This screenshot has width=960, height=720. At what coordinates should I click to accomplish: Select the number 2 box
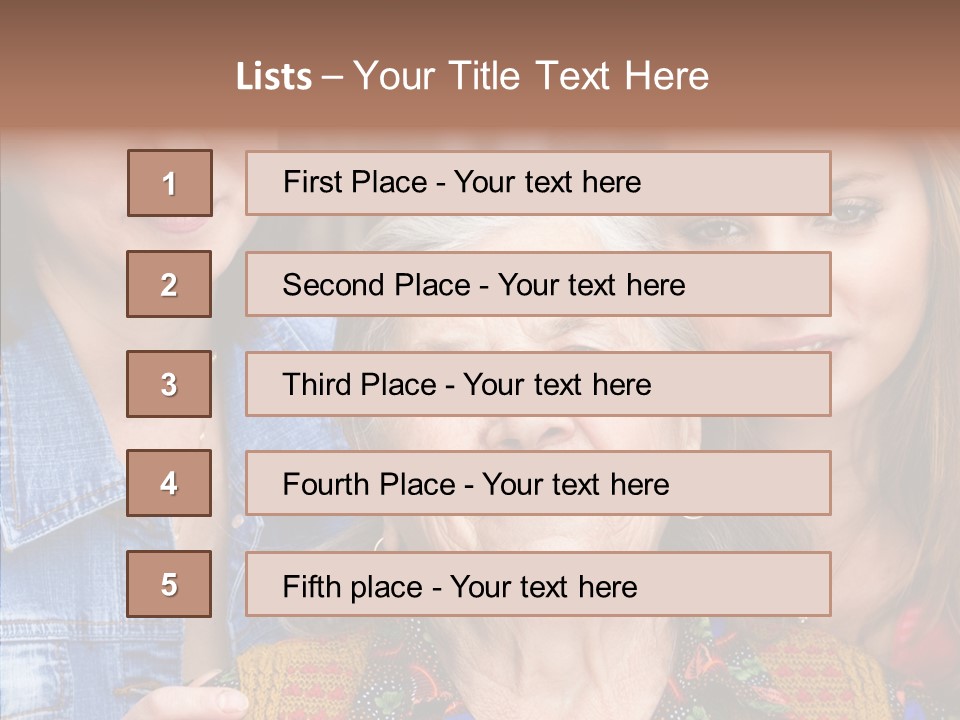(x=169, y=284)
